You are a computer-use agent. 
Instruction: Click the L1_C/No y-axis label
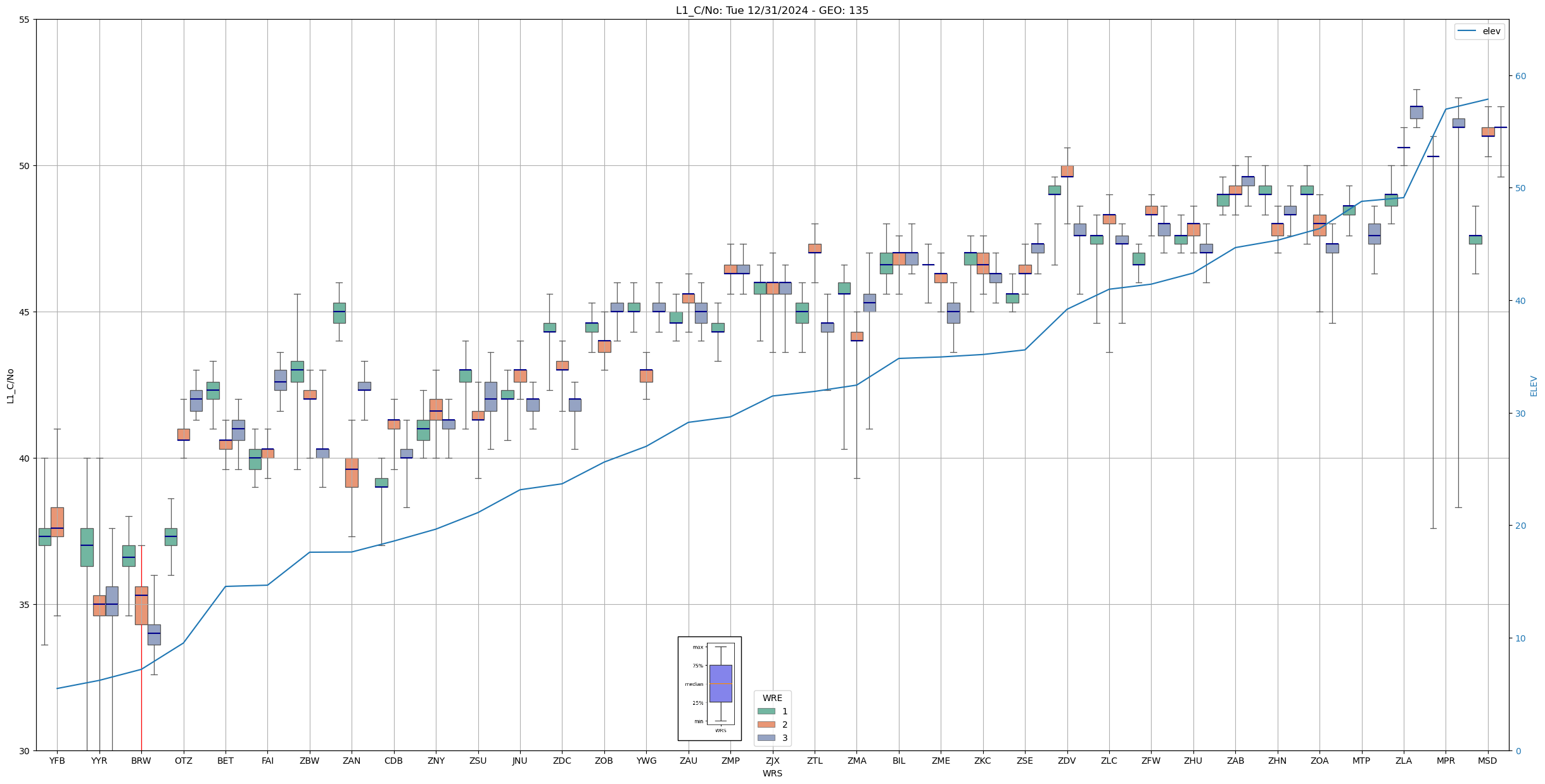10,386
